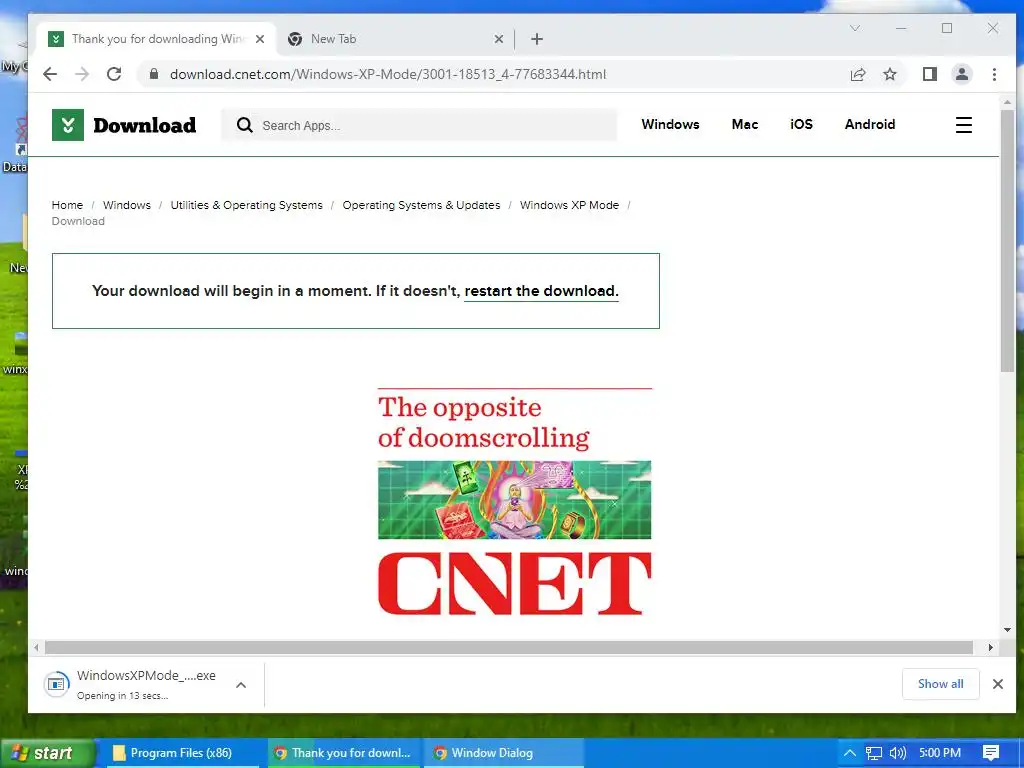The width and height of the screenshot is (1024, 768).
Task: Click Show all downloads button
Action: pos(940,684)
